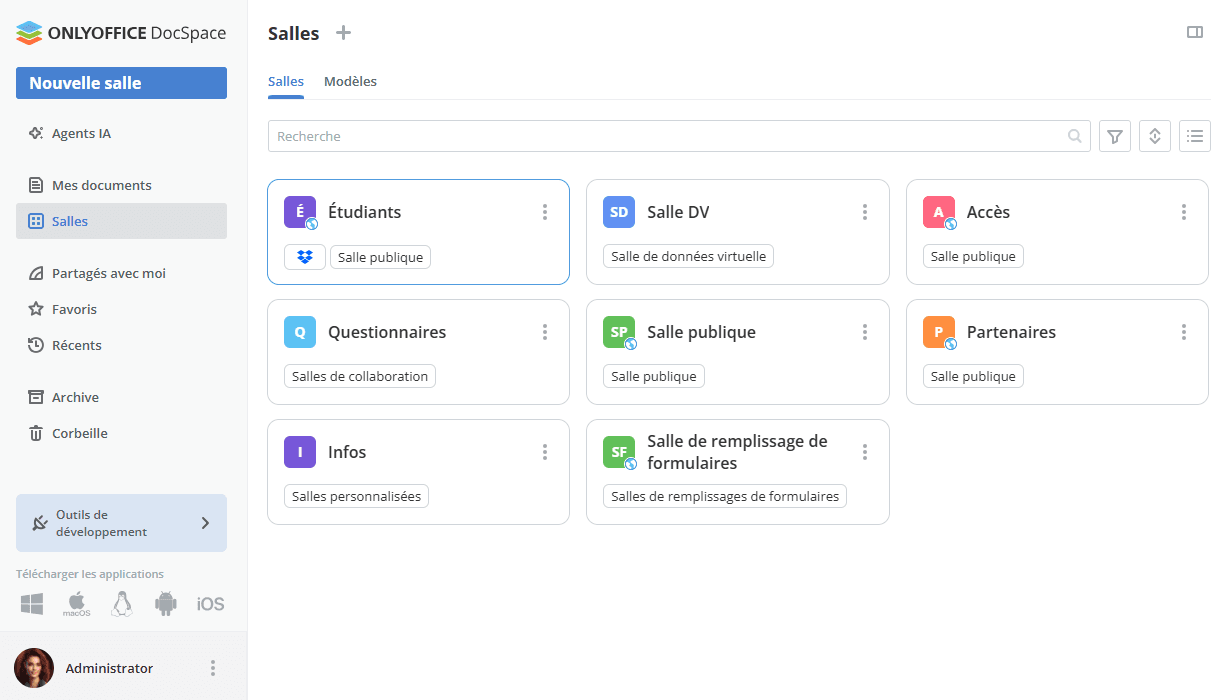Click the Linux penguin icon

point(122,604)
